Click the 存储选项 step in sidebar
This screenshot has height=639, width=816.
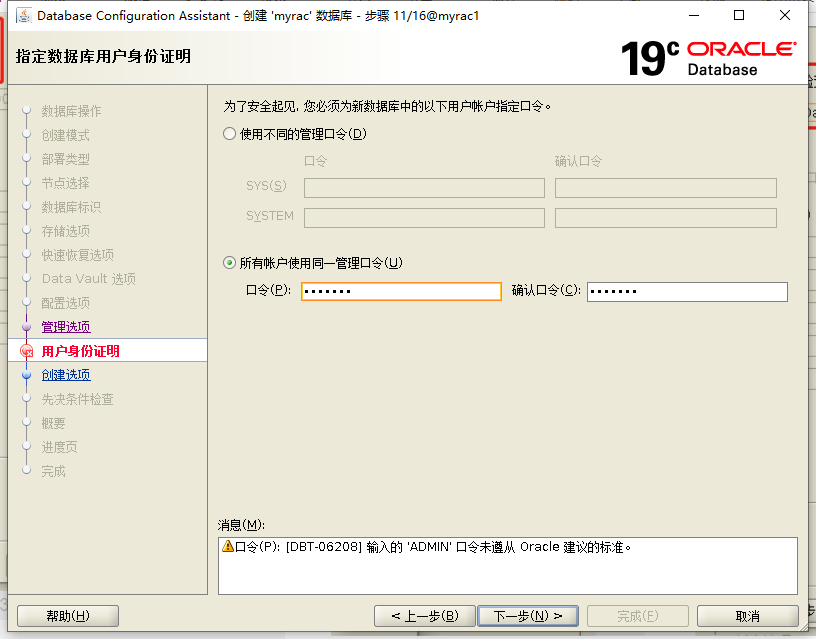pyautogui.click(x=66, y=231)
